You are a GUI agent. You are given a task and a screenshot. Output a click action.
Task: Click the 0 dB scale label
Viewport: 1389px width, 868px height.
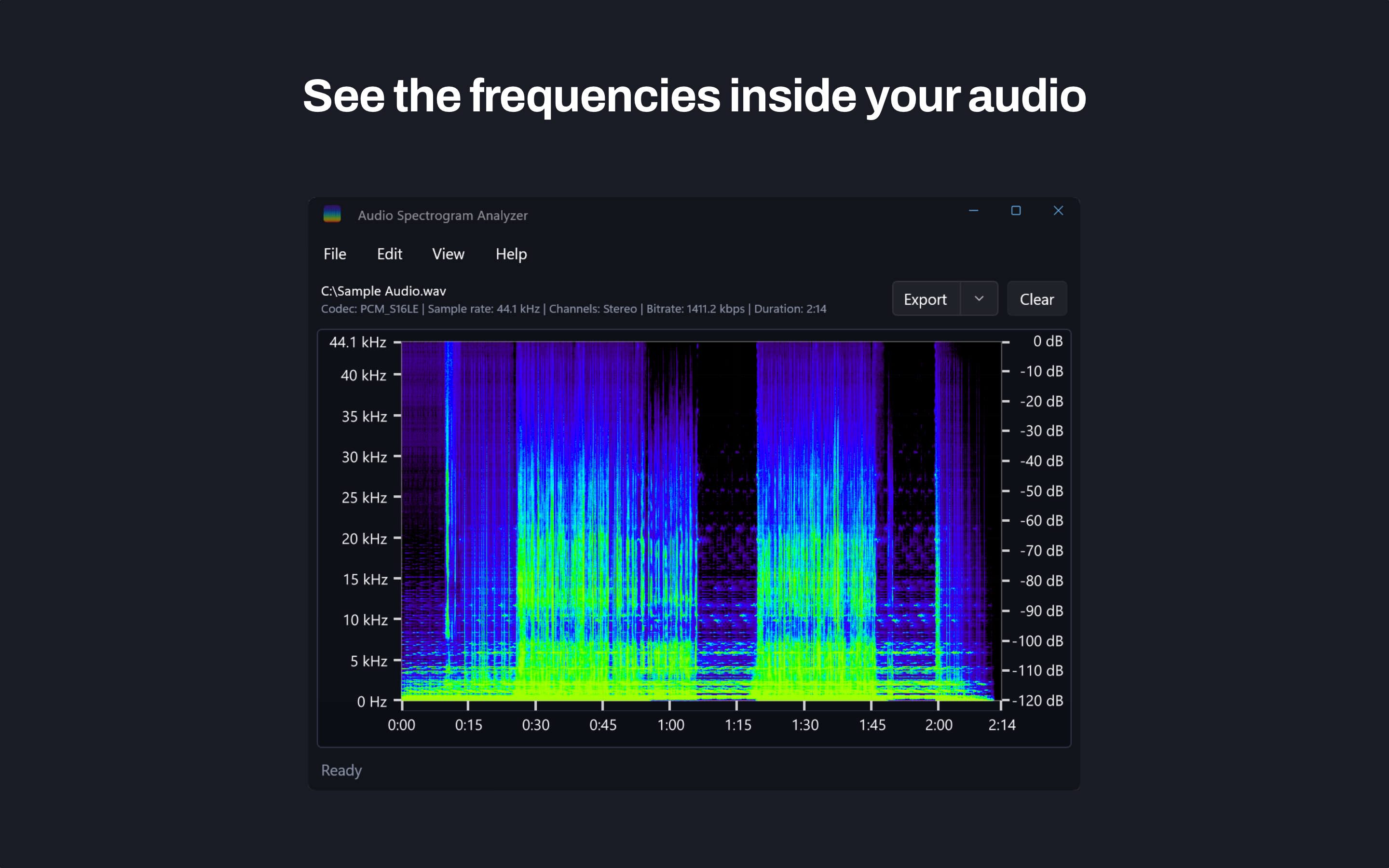pos(1048,341)
